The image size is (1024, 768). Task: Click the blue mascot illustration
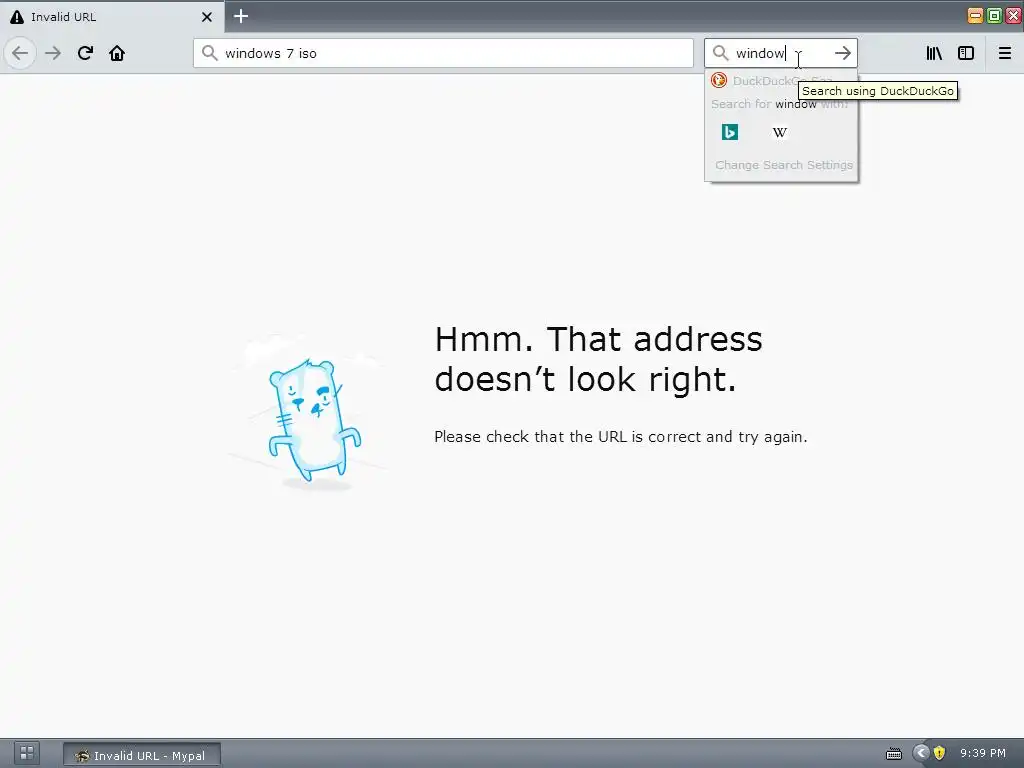point(314,421)
